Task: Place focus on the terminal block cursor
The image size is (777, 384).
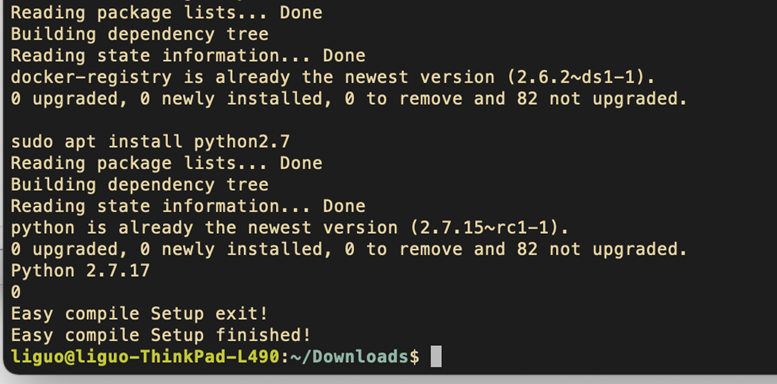Action: (x=436, y=357)
